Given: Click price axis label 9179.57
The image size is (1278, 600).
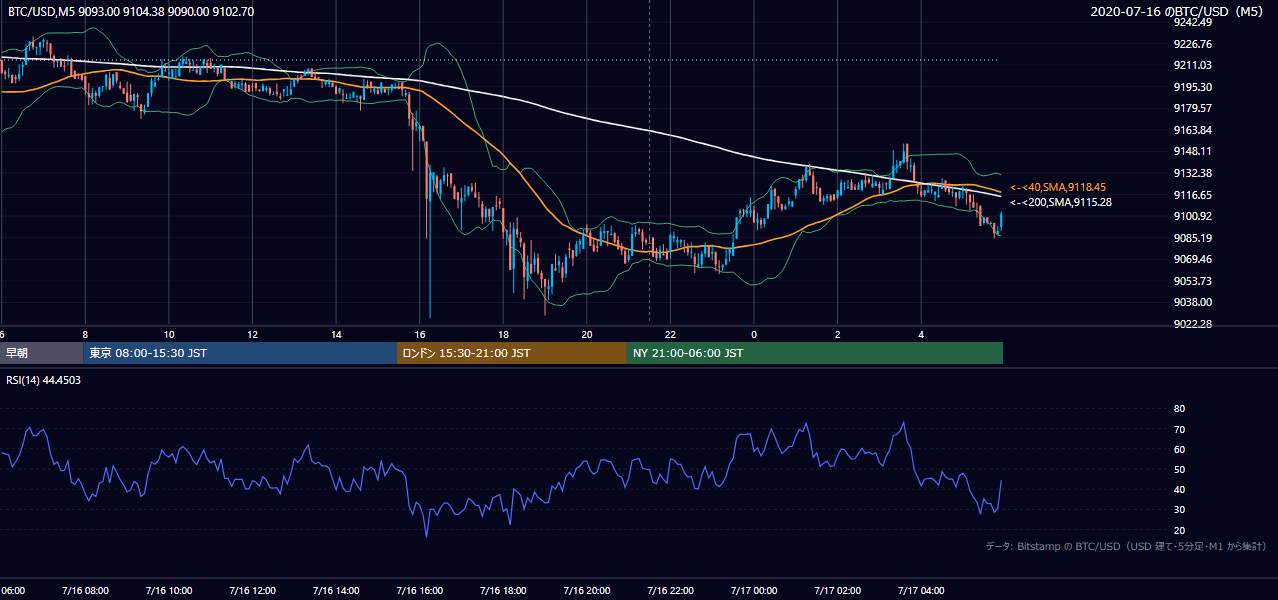Looking at the screenshot, I should click(1192, 108).
